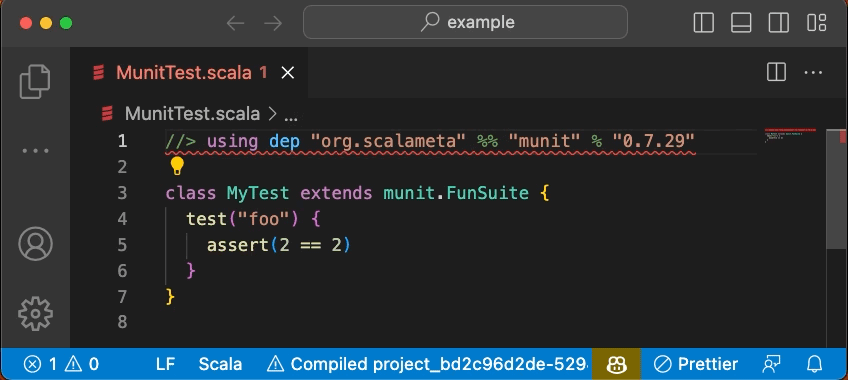The image size is (848, 380).
Task: Close the MunitTest.scala tab
Action: (288, 72)
